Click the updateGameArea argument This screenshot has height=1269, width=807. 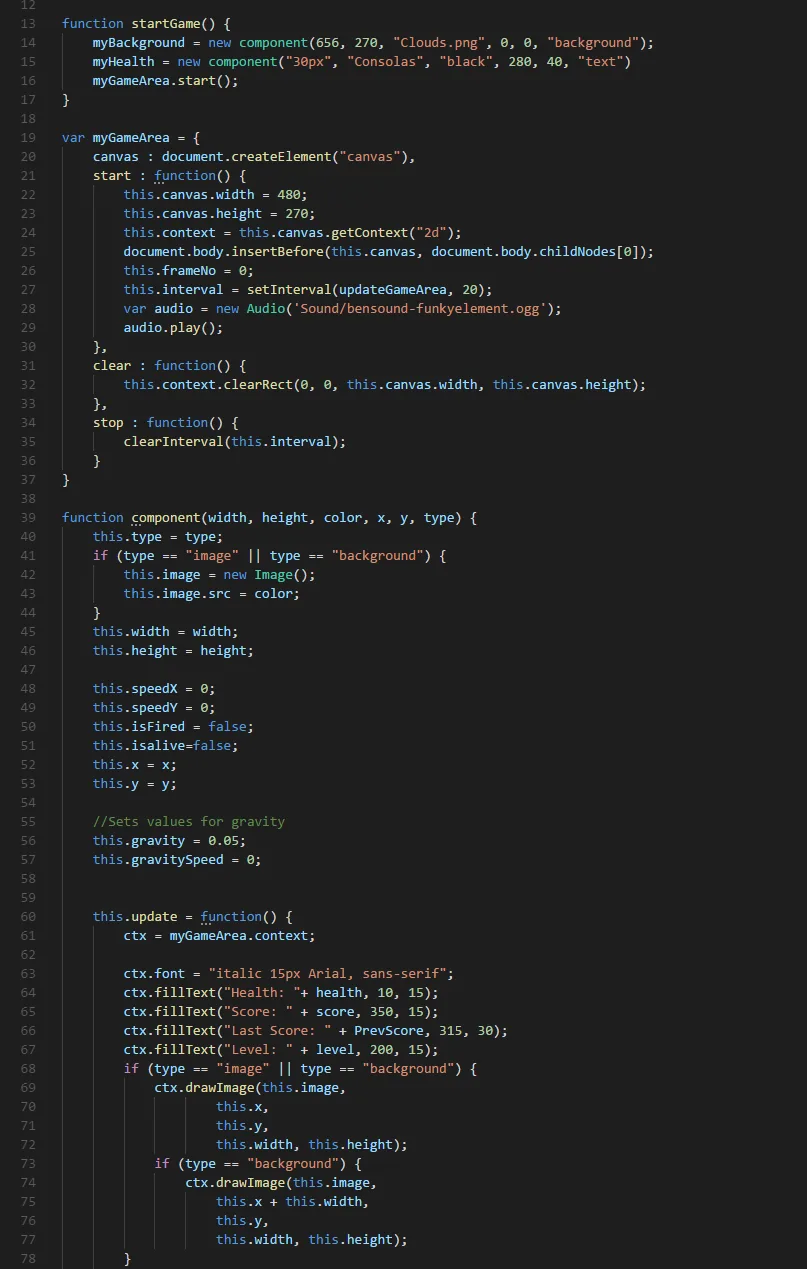point(393,289)
